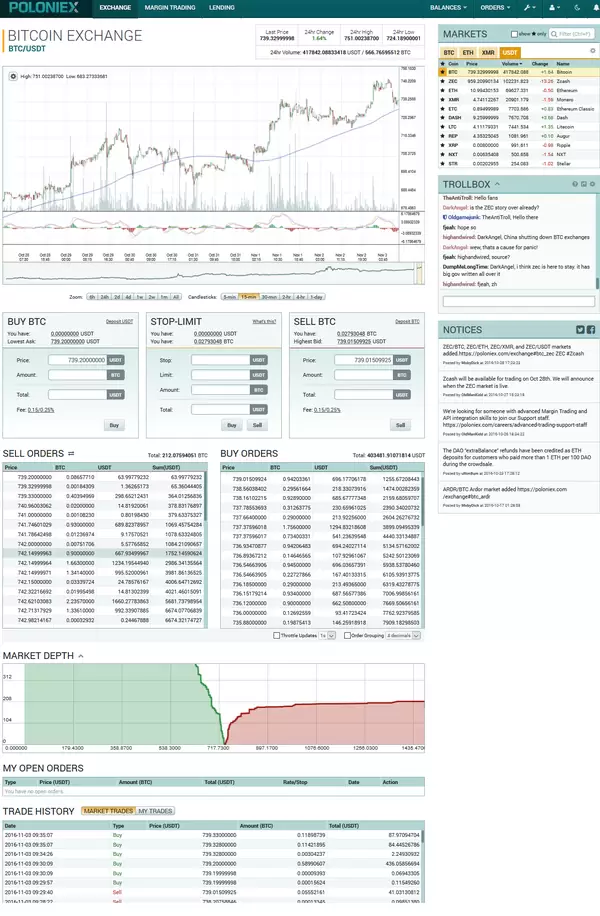Click the search magnifier in Markets filter
Screen dimensions: 600x916
554,34
